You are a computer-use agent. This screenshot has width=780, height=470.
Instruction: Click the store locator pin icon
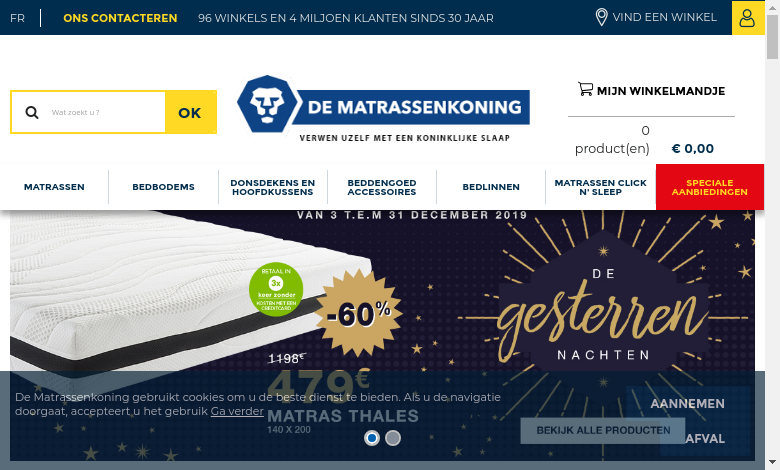point(601,17)
